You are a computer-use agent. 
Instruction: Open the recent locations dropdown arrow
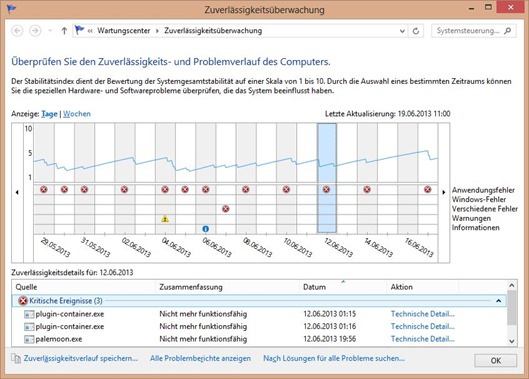point(50,31)
